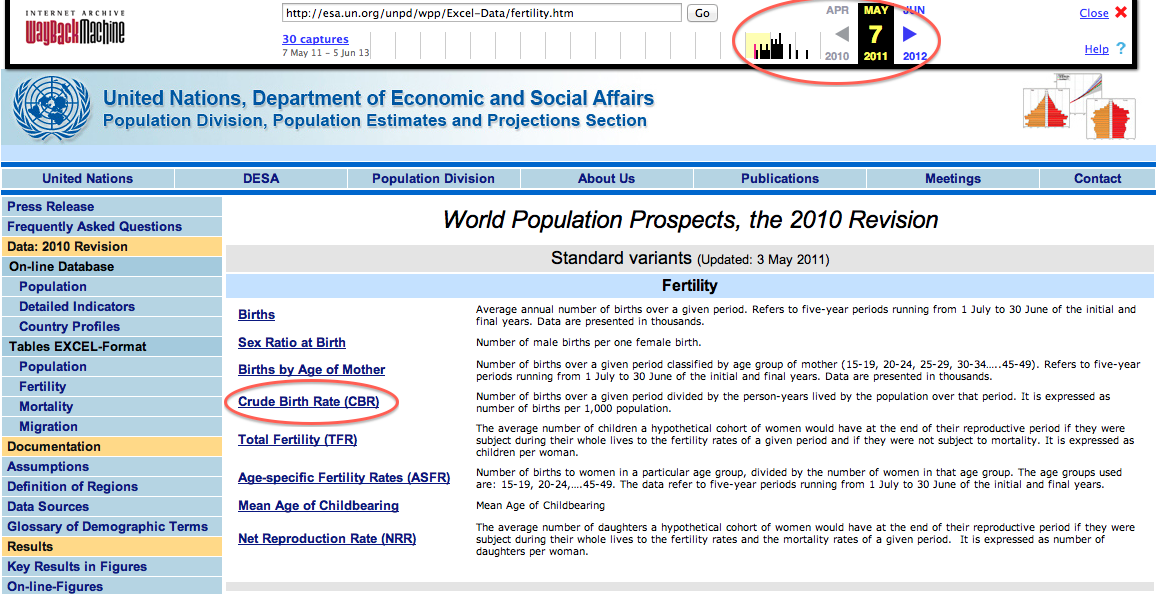Click the Close link in Wayback toolbar
Viewport: 1157px width, 594px height.
(1094, 13)
